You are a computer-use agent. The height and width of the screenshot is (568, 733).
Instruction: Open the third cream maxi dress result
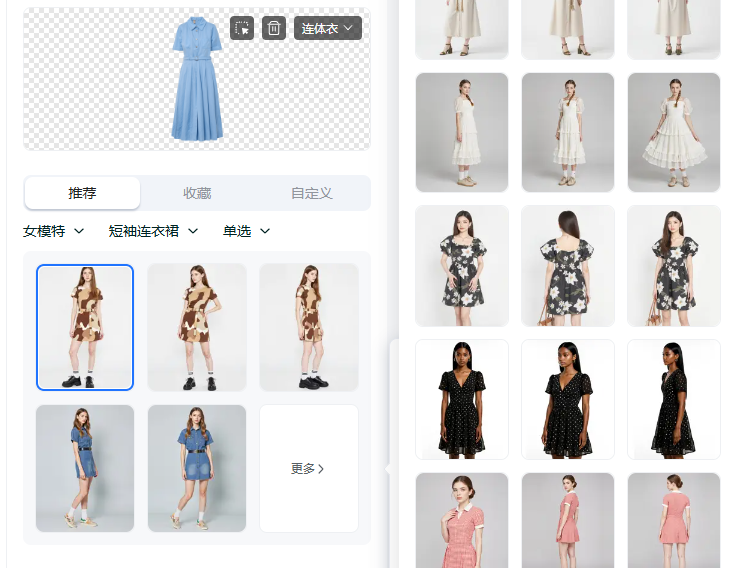(674, 29)
